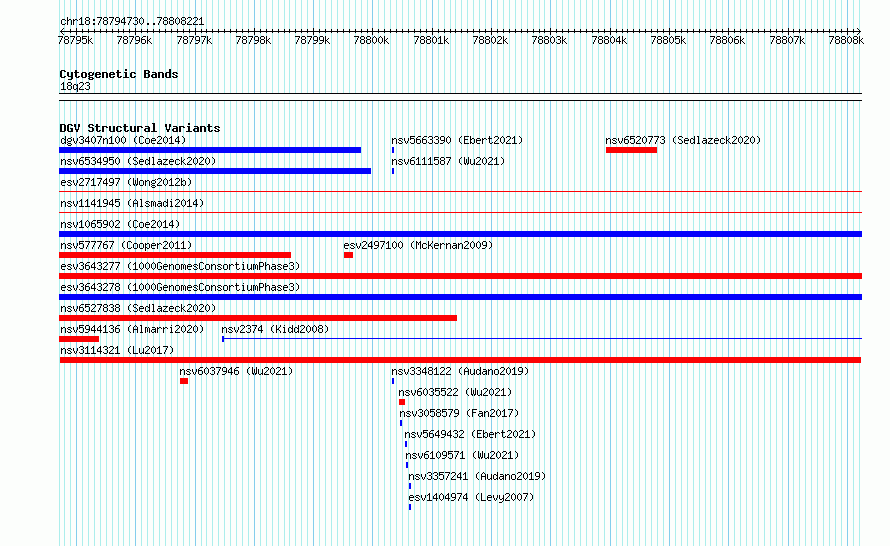Click the 78808k ruler label

(846, 40)
